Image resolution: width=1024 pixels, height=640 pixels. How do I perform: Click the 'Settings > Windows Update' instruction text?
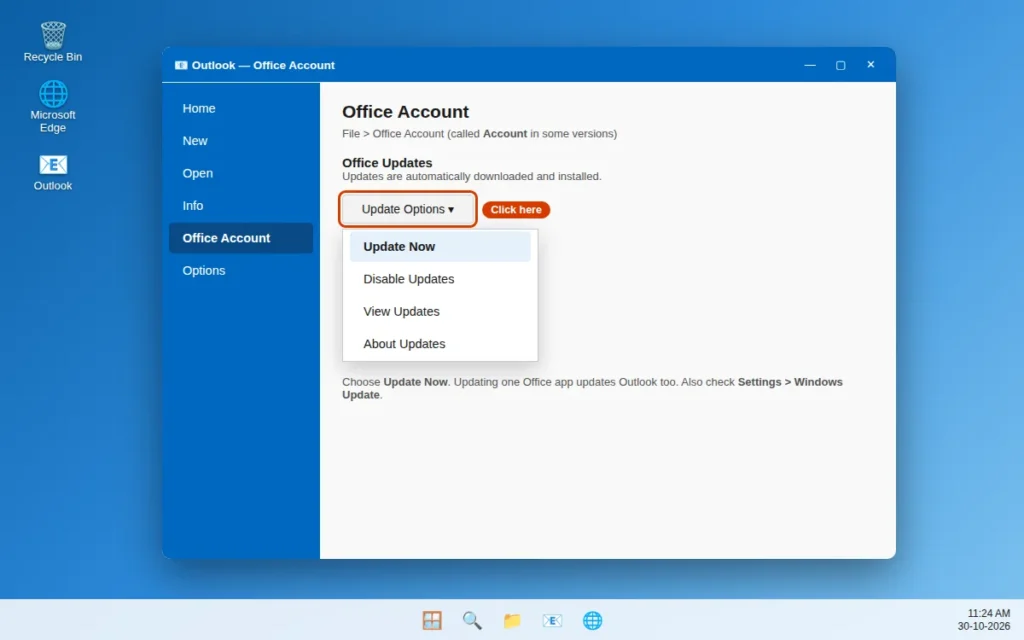click(592, 389)
